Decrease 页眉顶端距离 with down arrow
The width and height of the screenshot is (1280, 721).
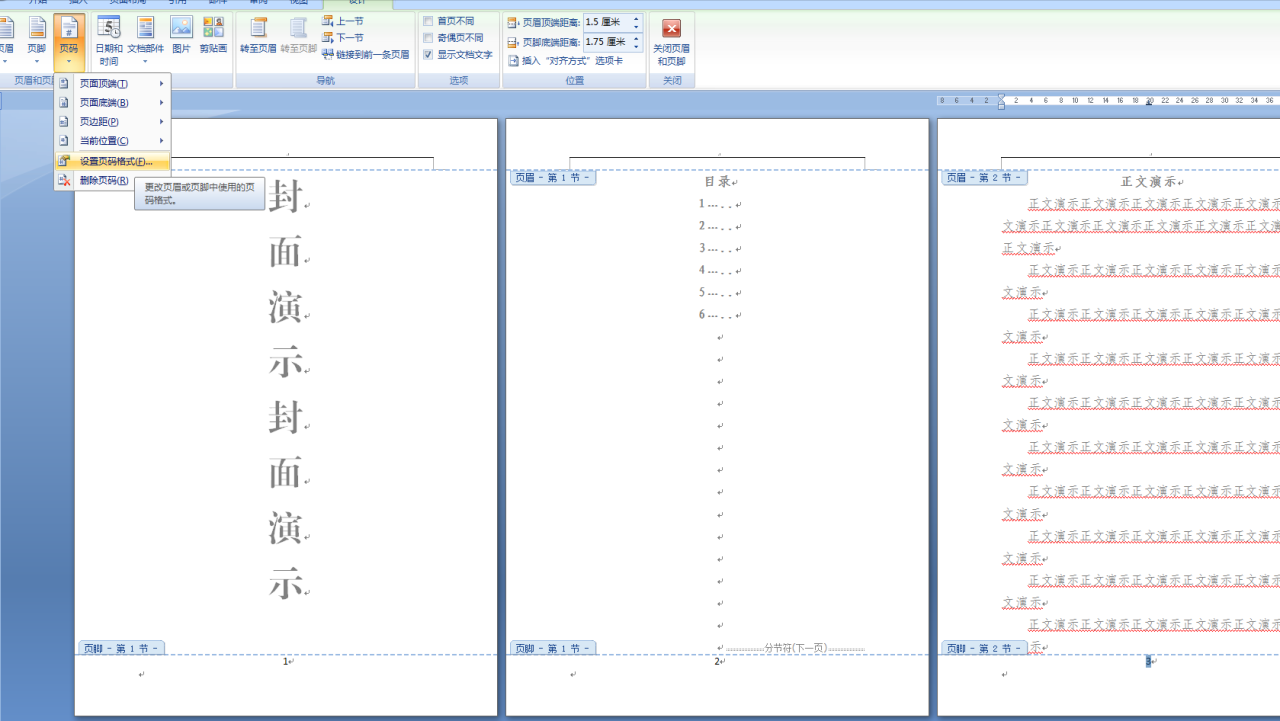point(636,26)
